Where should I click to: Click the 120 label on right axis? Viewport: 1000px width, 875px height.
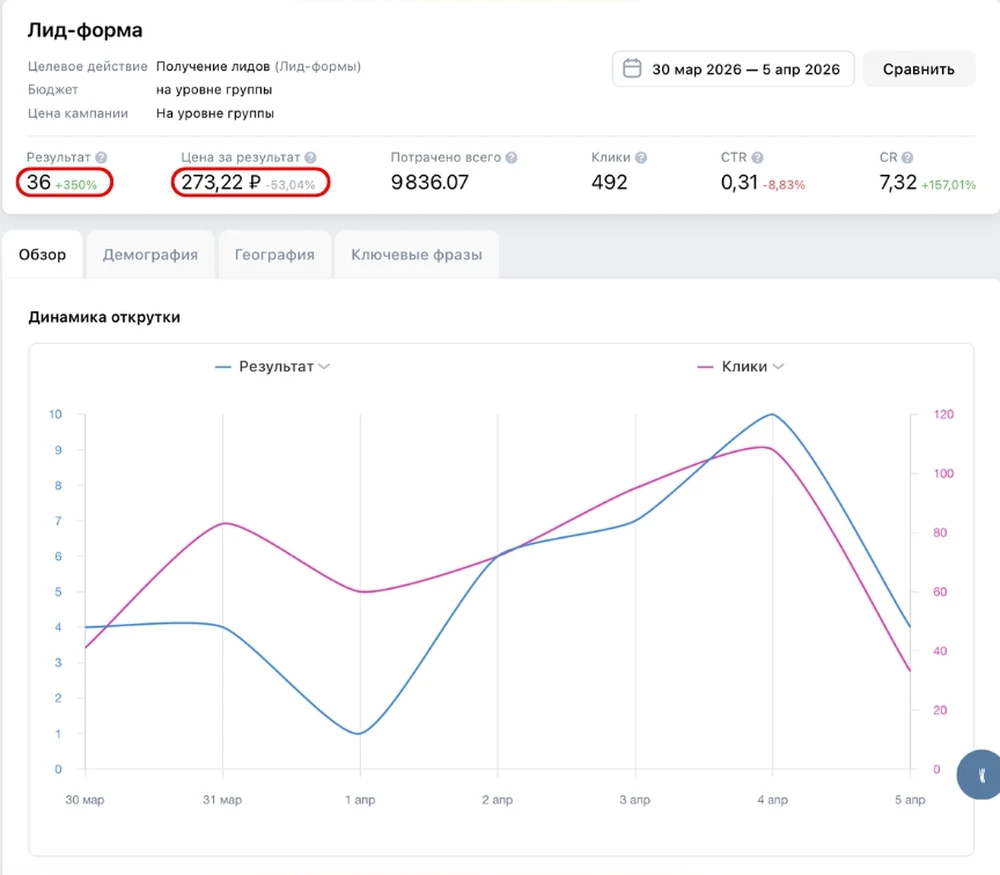click(x=944, y=415)
